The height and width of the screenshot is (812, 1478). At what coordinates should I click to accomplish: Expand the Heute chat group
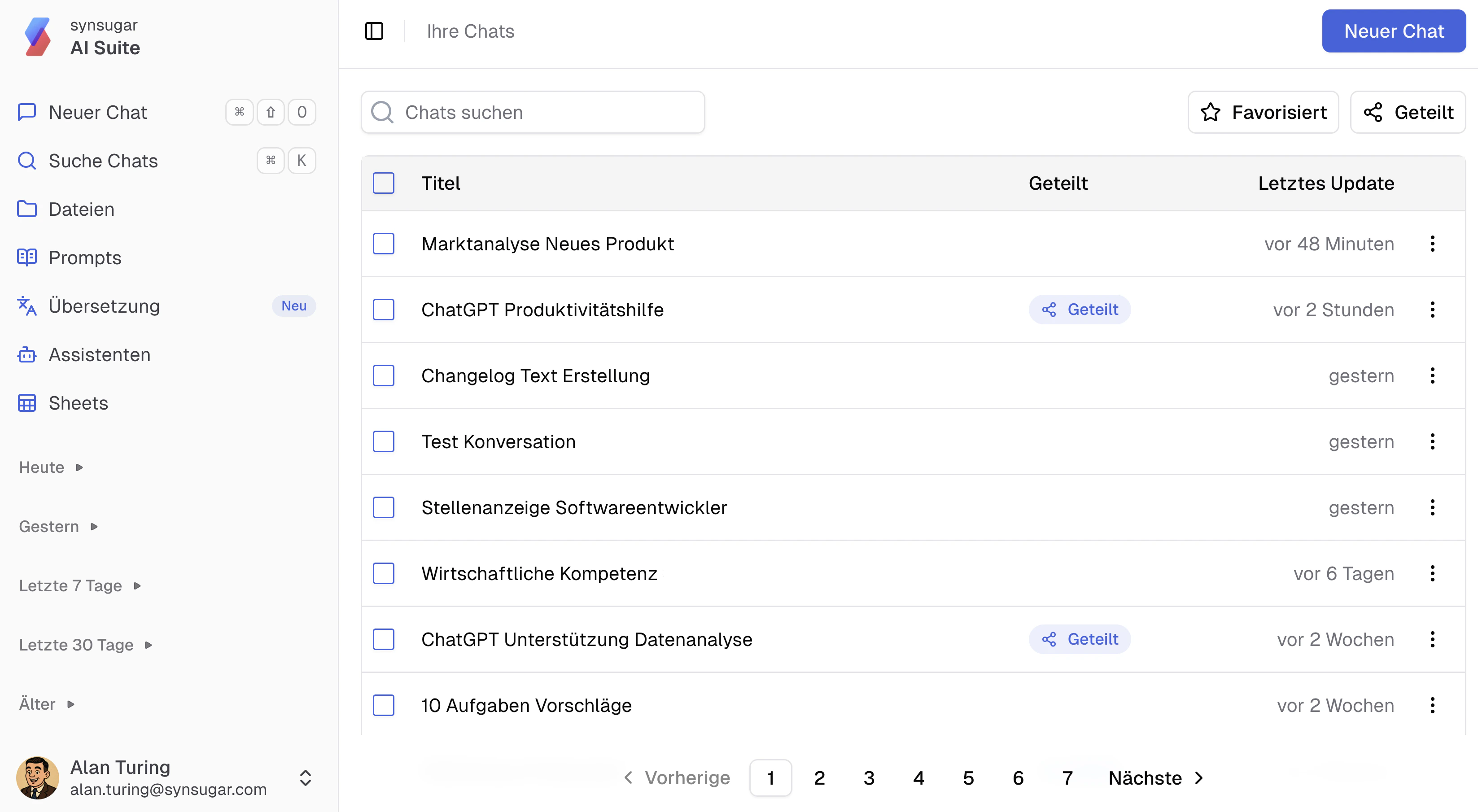coord(51,467)
